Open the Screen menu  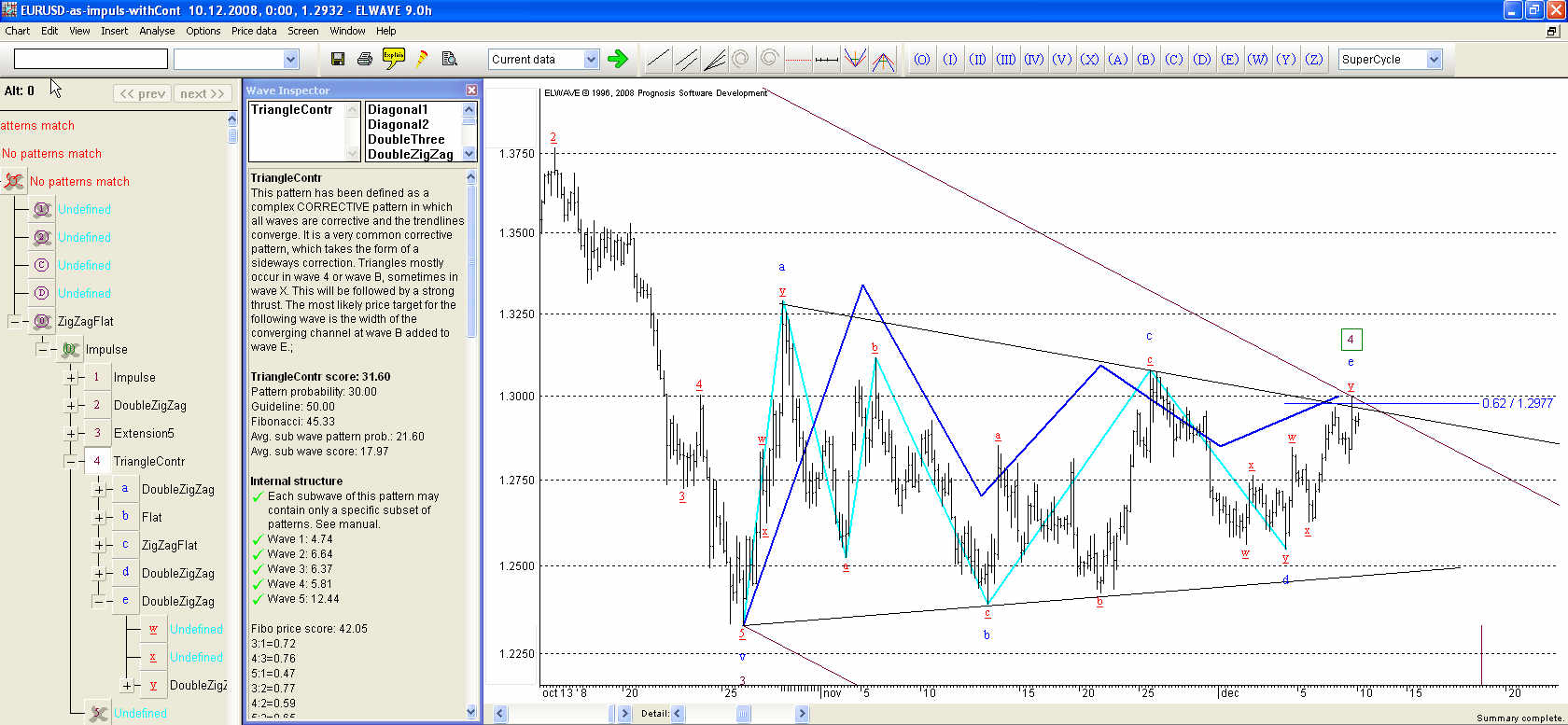coord(302,31)
